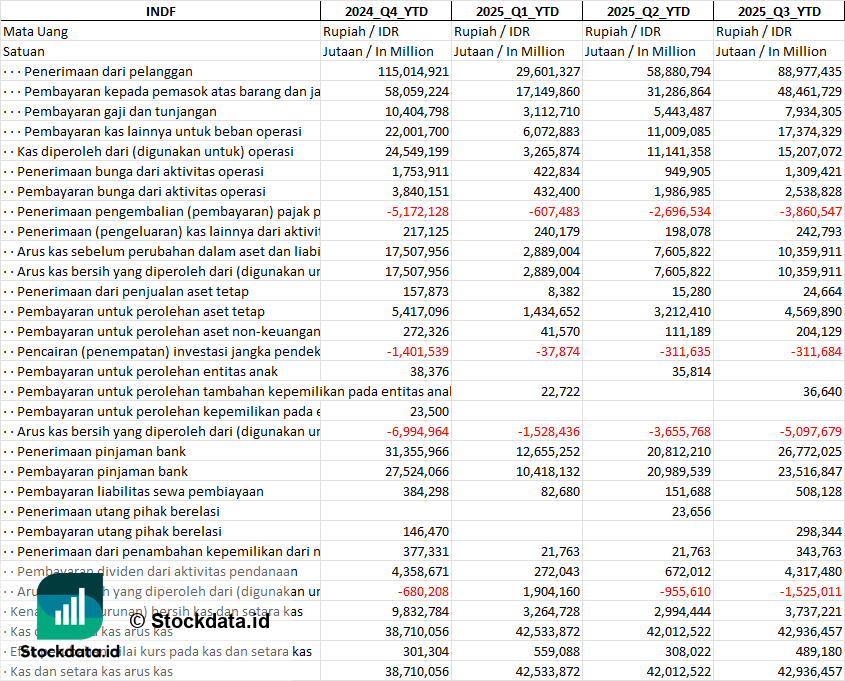This screenshot has height=681, width=845.
Task: Select red value -1,401,539
Action: (x=418, y=351)
